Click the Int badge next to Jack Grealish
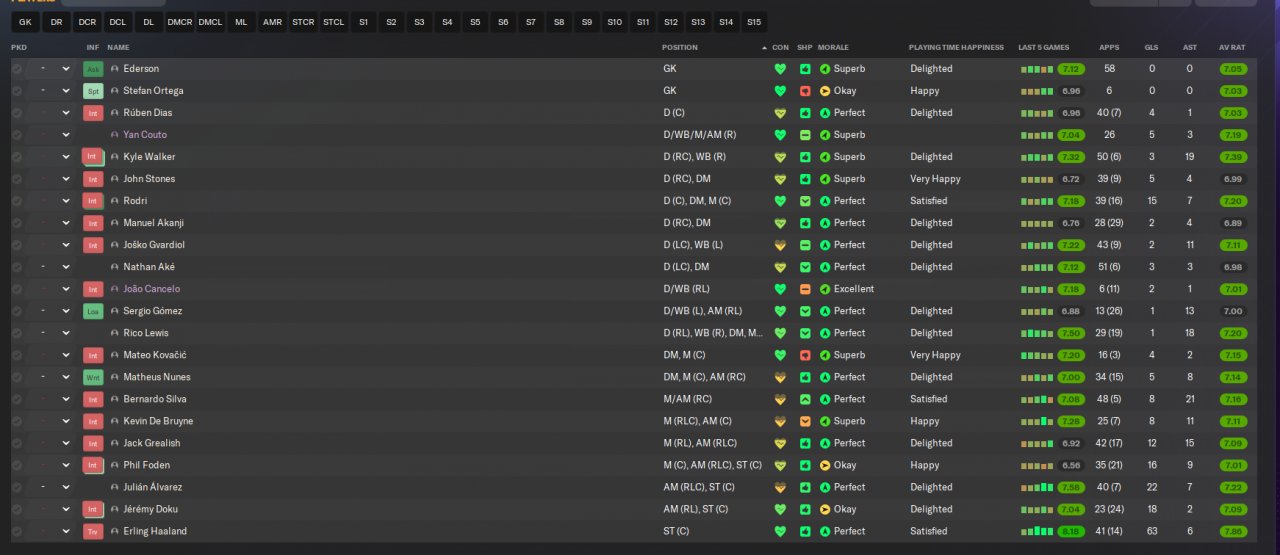1280x555 pixels. [x=93, y=443]
